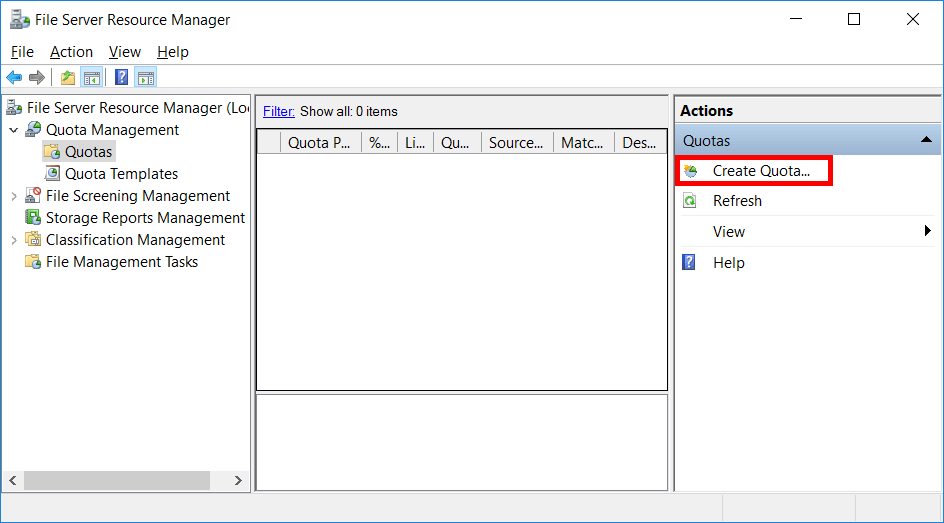Toggle the Show/Hide Action Pane icon
The width and height of the screenshot is (944, 523).
(x=146, y=78)
